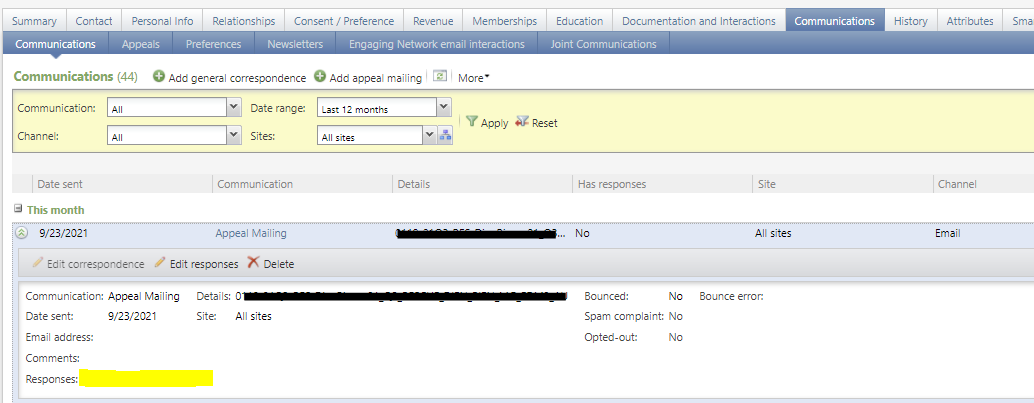Sort by the Site column header
This screenshot has width=1034, height=403.
click(843, 184)
